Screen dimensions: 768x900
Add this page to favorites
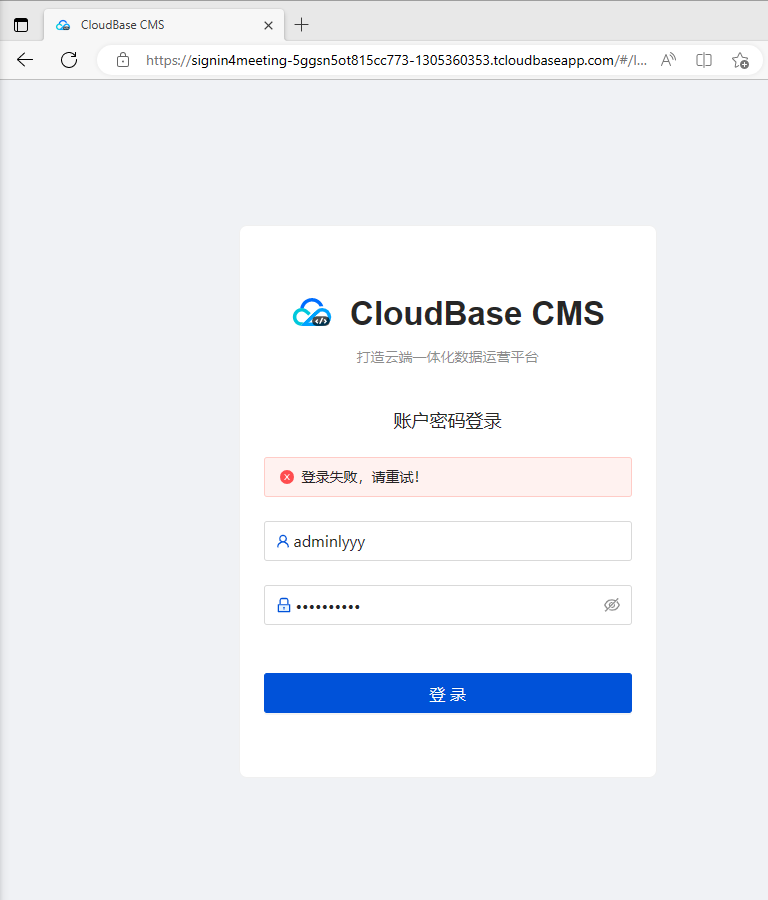click(x=740, y=60)
